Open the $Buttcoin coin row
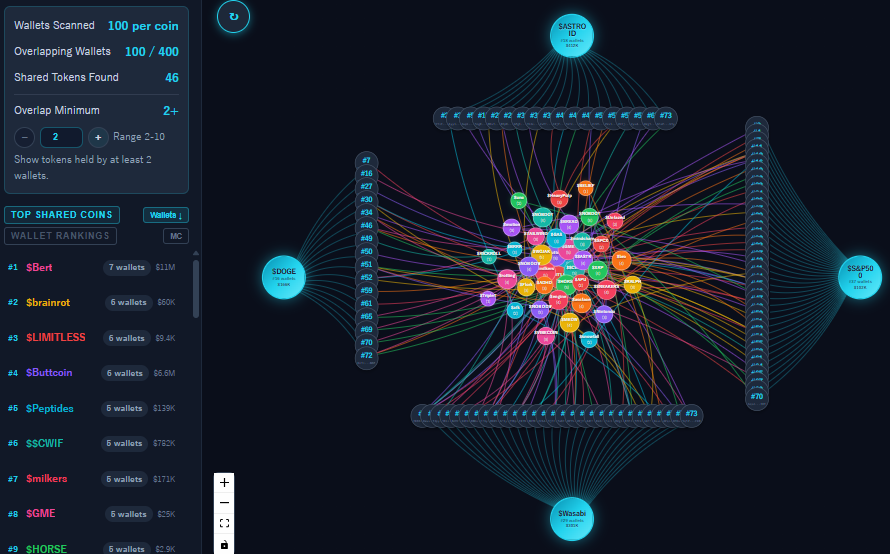890x554 pixels. pyautogui.click(x=96, y=373)
